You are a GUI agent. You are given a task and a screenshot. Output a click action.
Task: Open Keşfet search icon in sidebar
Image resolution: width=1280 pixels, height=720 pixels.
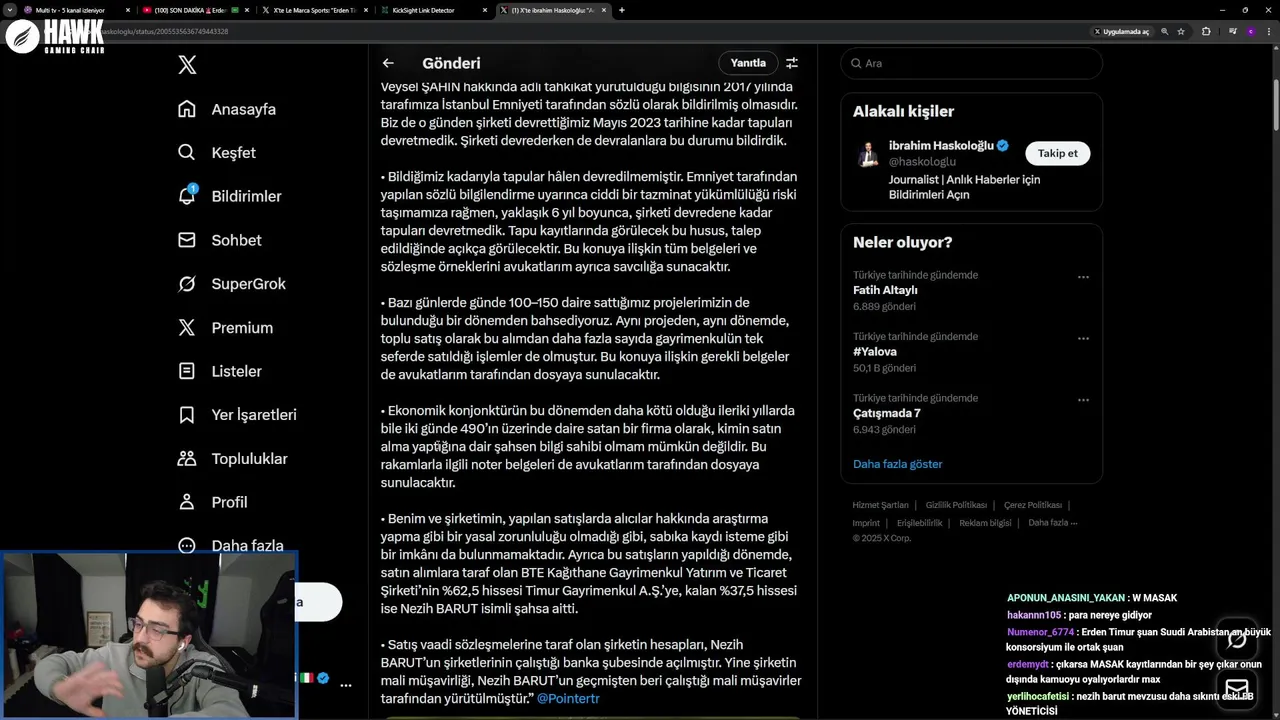click(187, 153)
